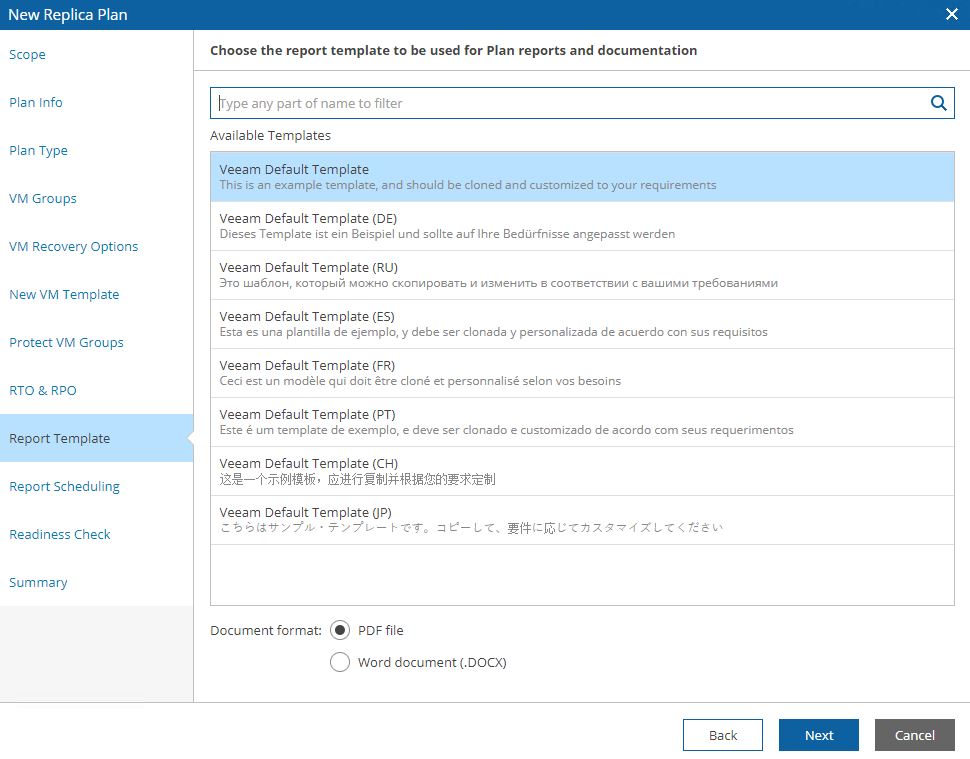Image resolution: width=970 pixels, height=759 pixels.
Task: Select the PDF file format option
Action: pos(340,630)
